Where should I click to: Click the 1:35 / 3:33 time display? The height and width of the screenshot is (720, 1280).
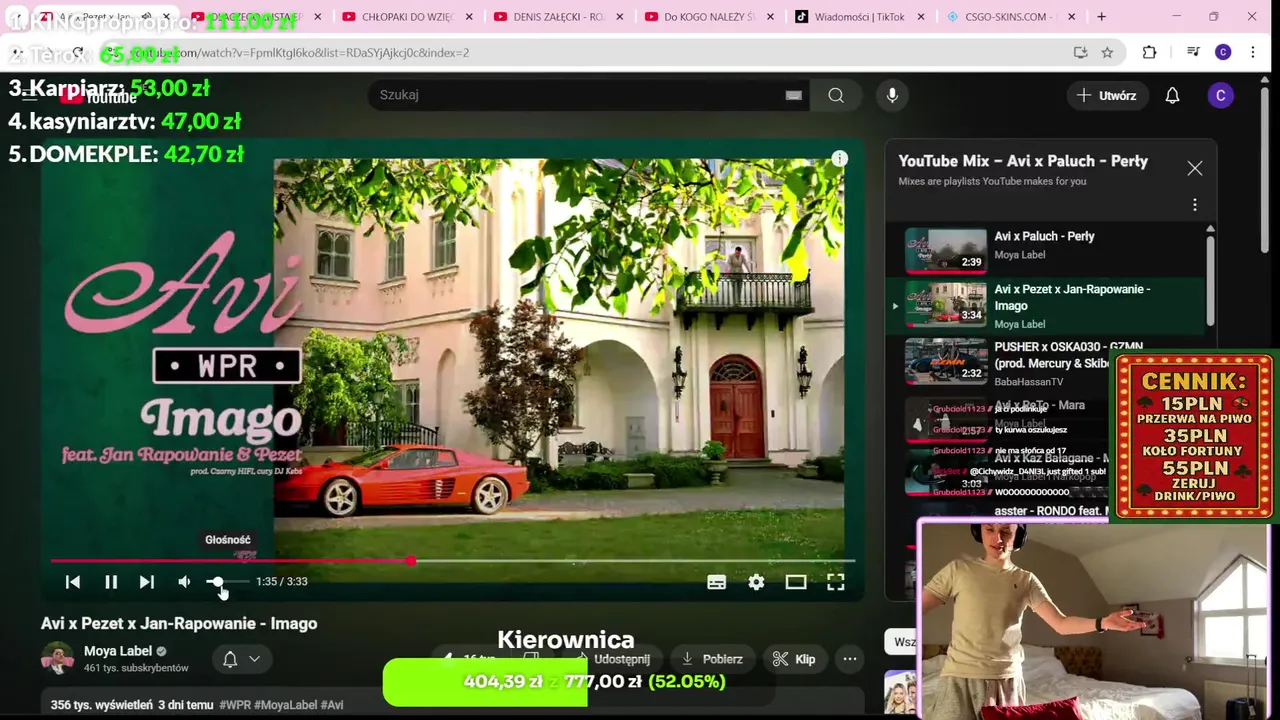(282, 581)
